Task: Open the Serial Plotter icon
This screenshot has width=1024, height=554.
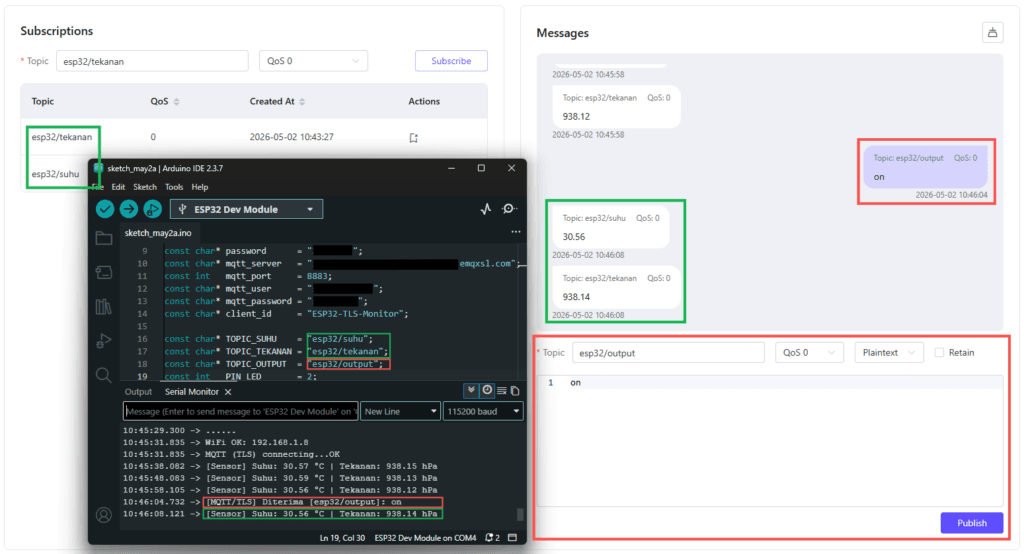Action: [486, 209]
